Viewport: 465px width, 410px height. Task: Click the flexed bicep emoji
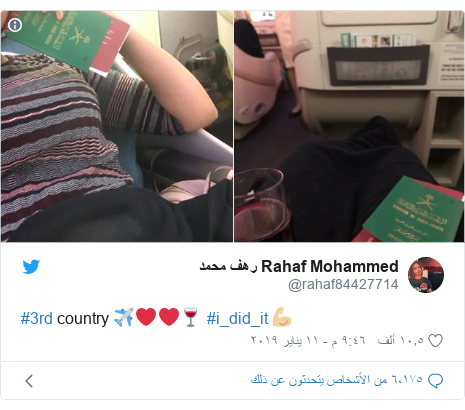[282, 317]
